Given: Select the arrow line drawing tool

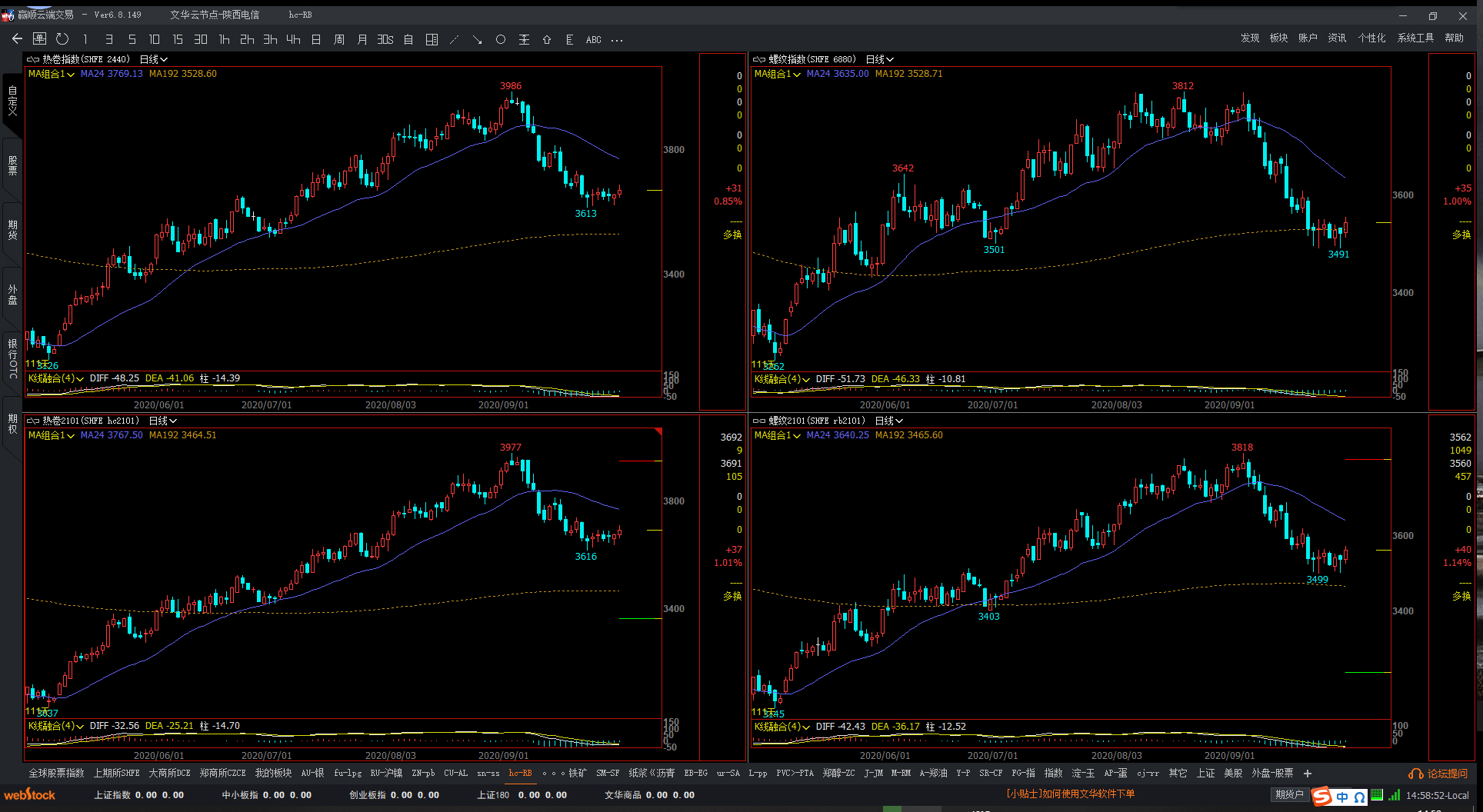Looking at the screenshot, I should [478, 39].
